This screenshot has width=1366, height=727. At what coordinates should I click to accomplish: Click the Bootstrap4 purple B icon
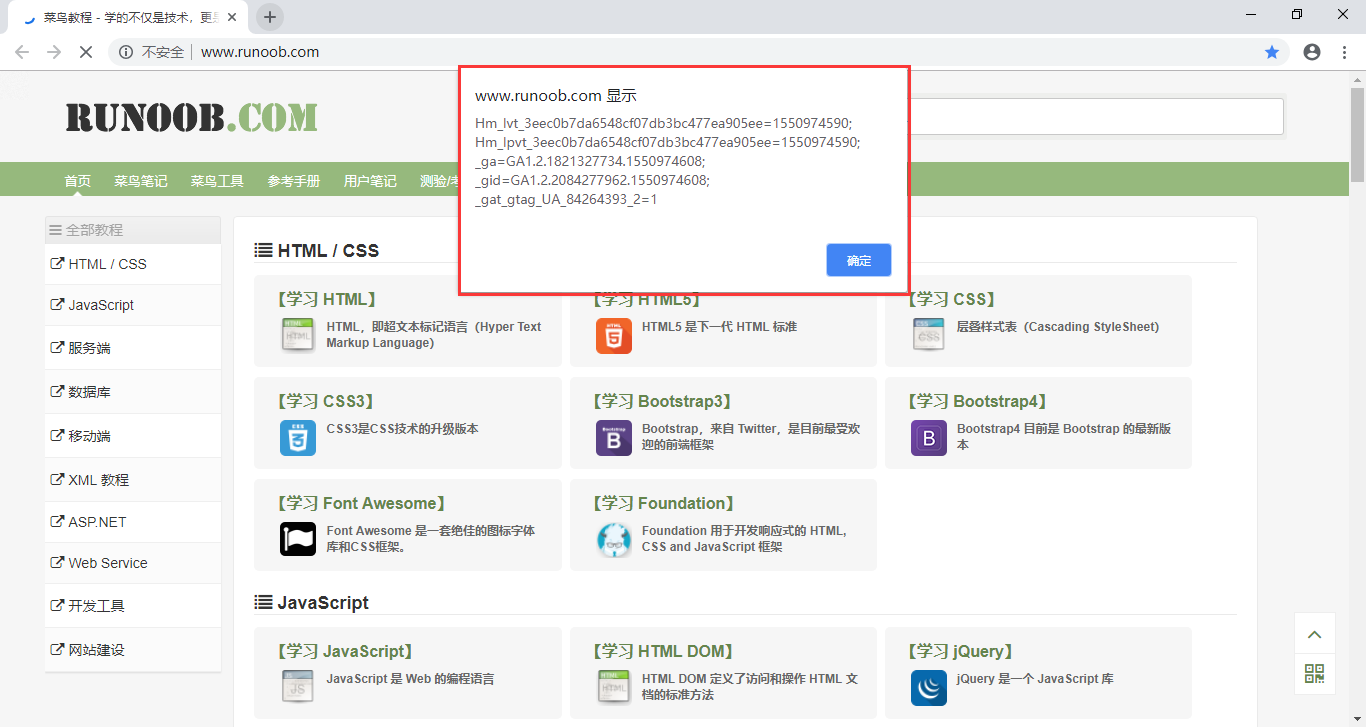point(929,438)
